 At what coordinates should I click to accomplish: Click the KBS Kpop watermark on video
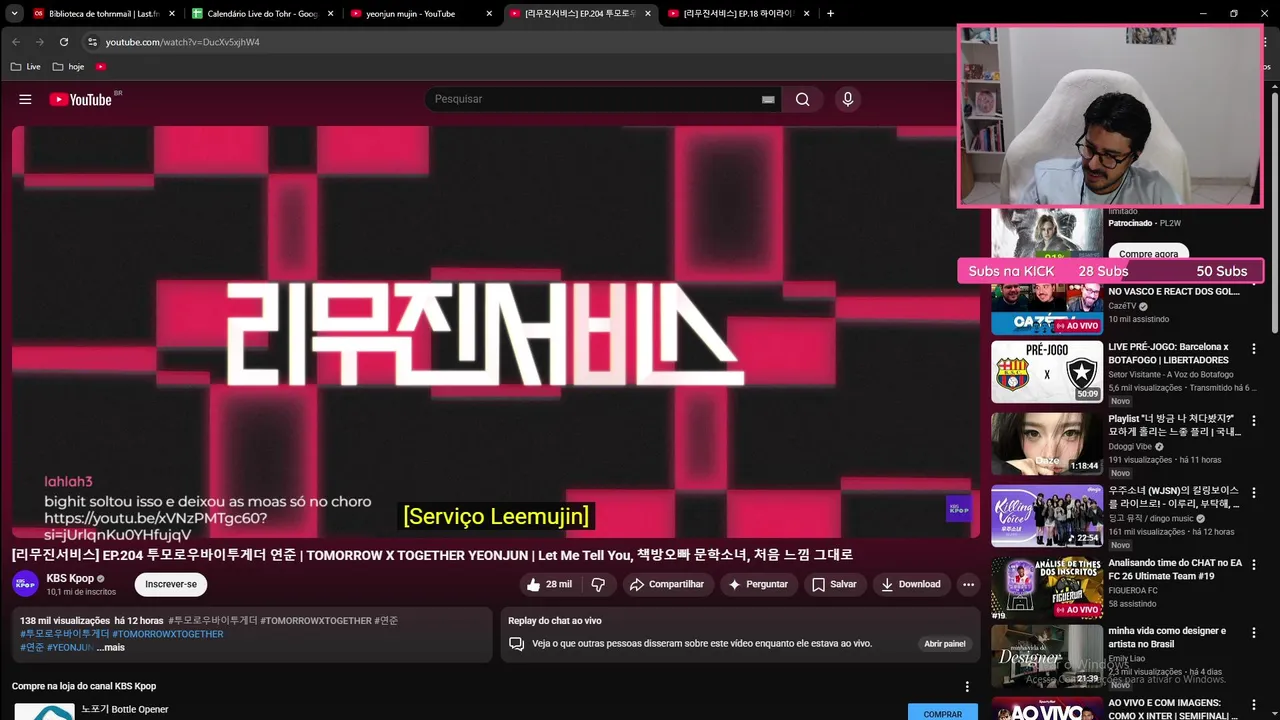coord(958,508)
